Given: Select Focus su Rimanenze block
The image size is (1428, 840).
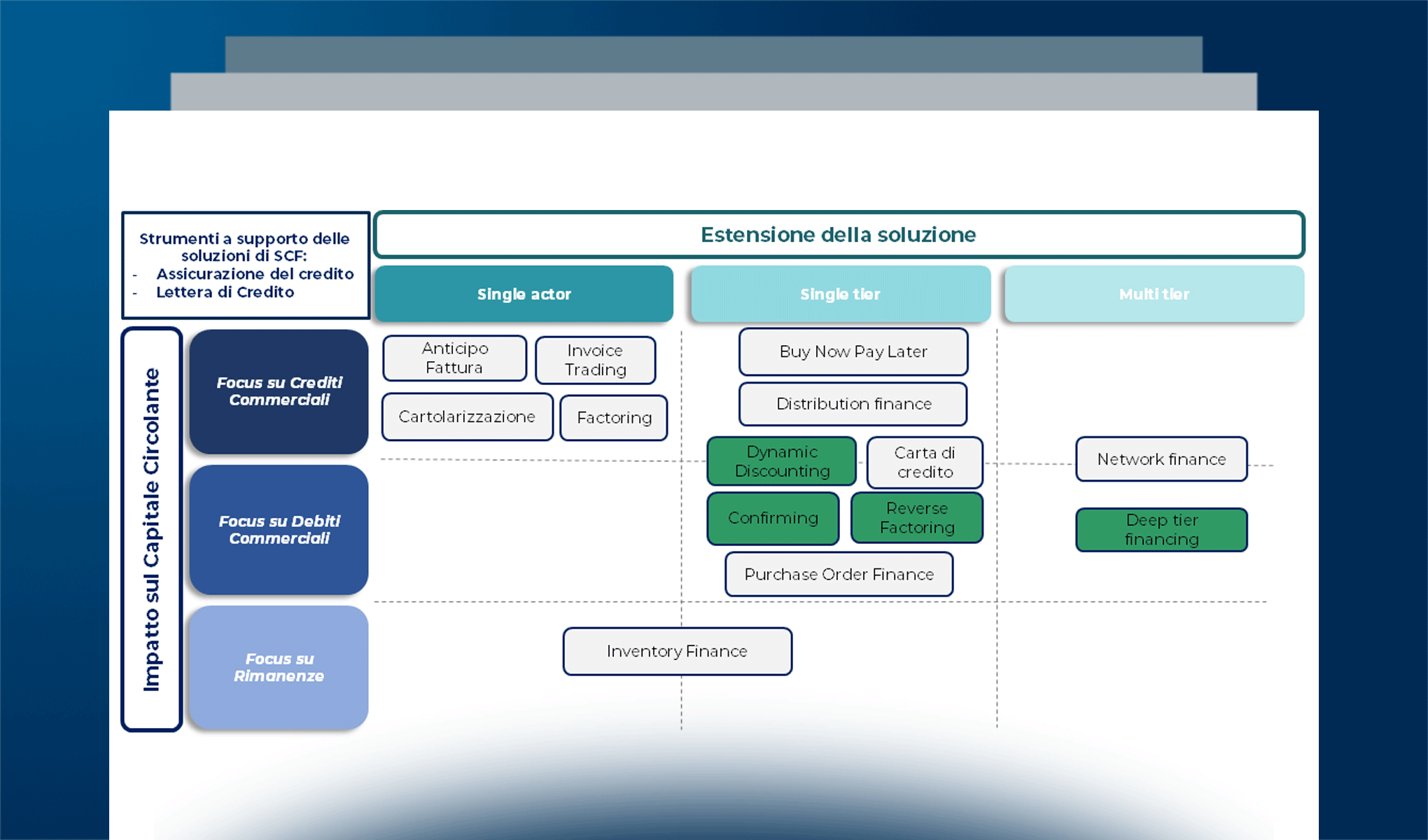Looking at the screenshot, I should click(x=279, y=668).
